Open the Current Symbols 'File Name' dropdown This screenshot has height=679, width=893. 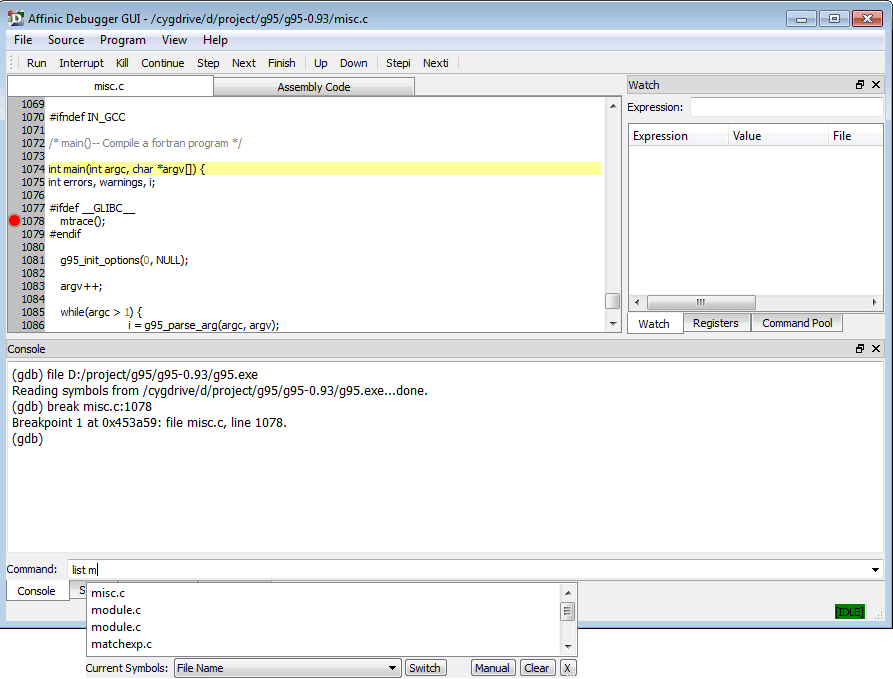[286, 668]
